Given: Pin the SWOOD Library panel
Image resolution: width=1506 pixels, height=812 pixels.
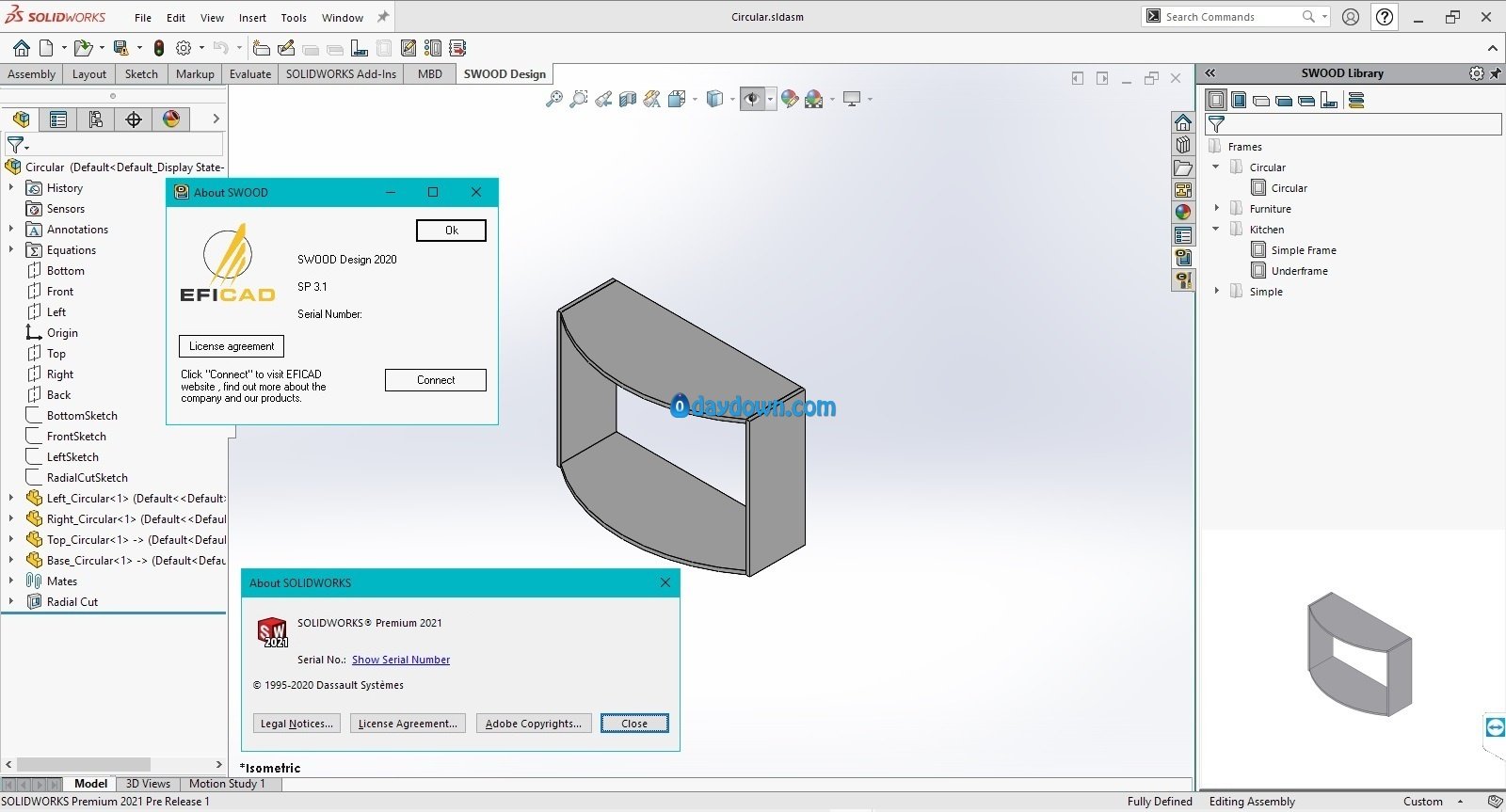Looking at the screenshot, I should (x=1495, y=73).
